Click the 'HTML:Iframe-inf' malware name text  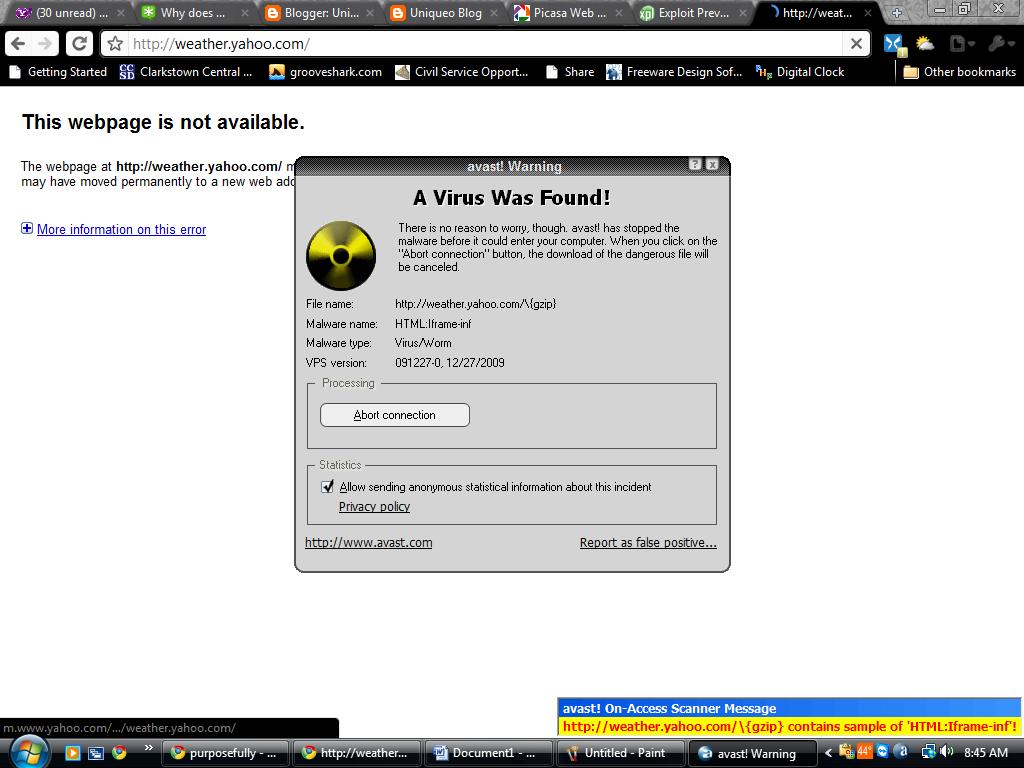click(x=433, y=324)
